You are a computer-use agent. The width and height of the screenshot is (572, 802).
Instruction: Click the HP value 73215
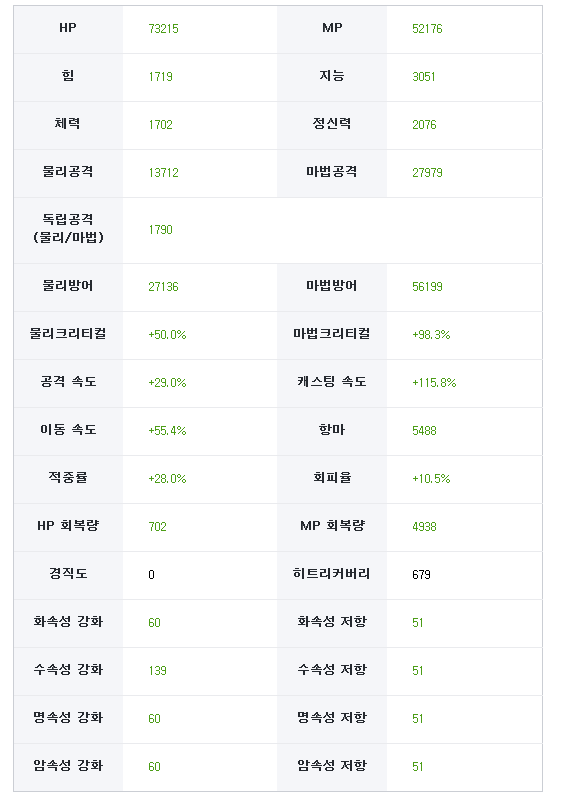point(163,29)
